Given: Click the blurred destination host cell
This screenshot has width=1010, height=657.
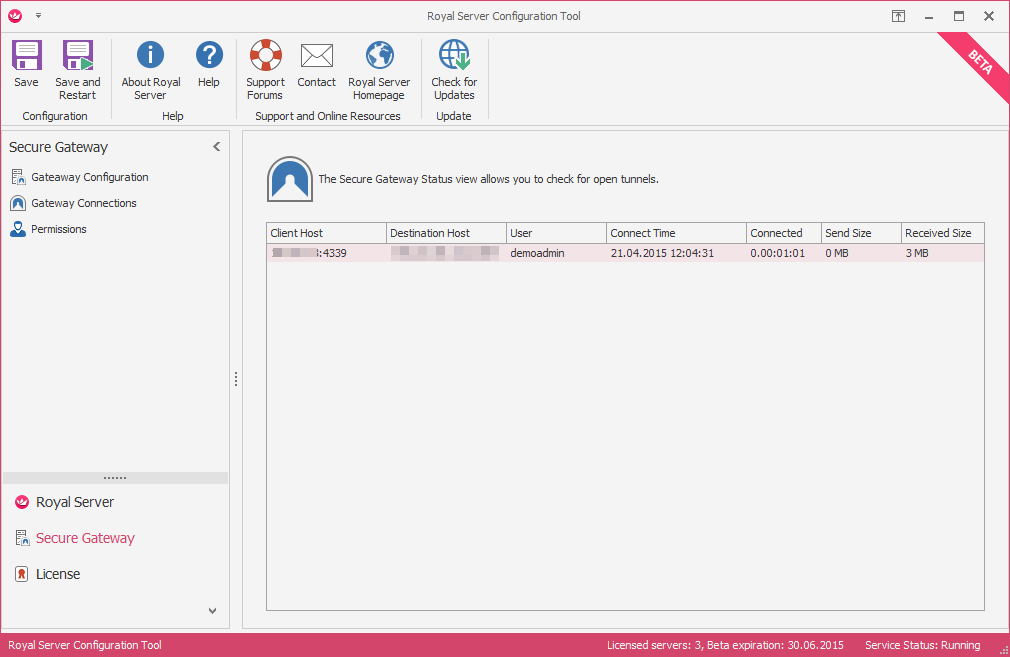Looking at the screenshot, I should click(446, 253).
